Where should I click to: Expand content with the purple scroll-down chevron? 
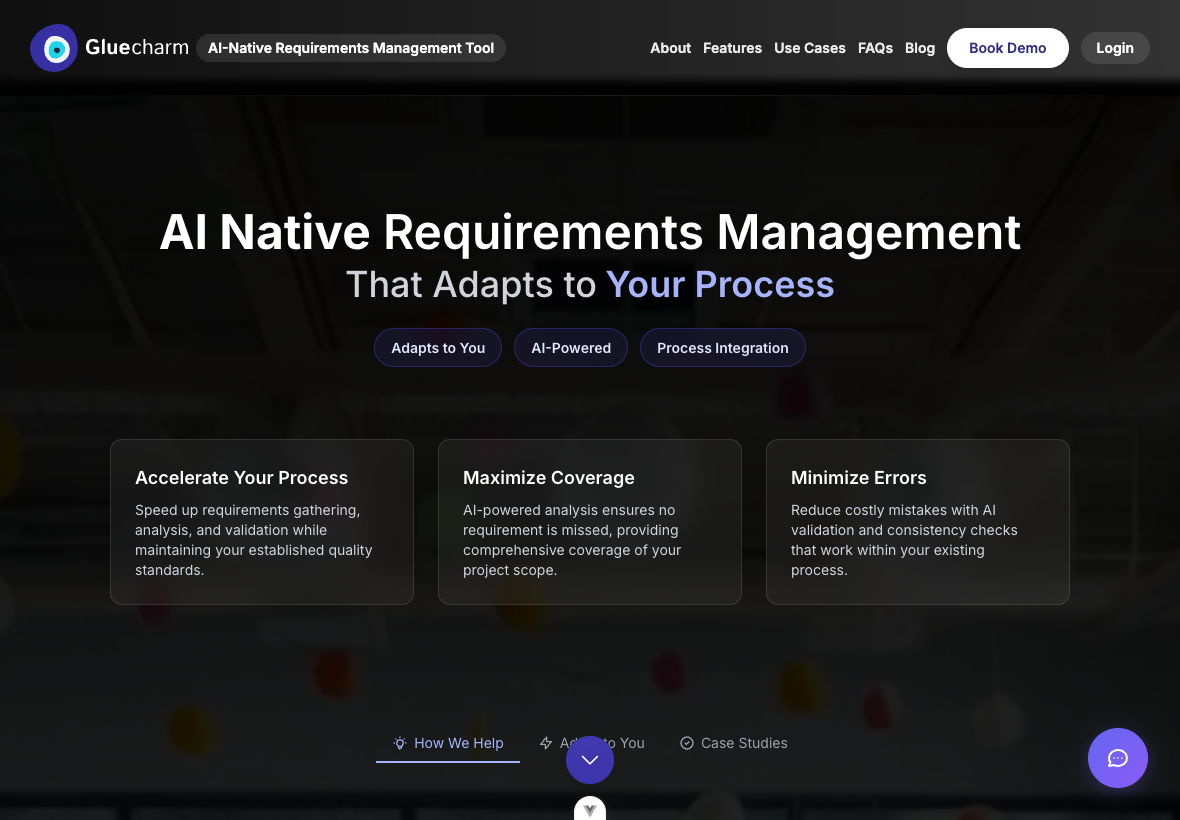point(589,760)
